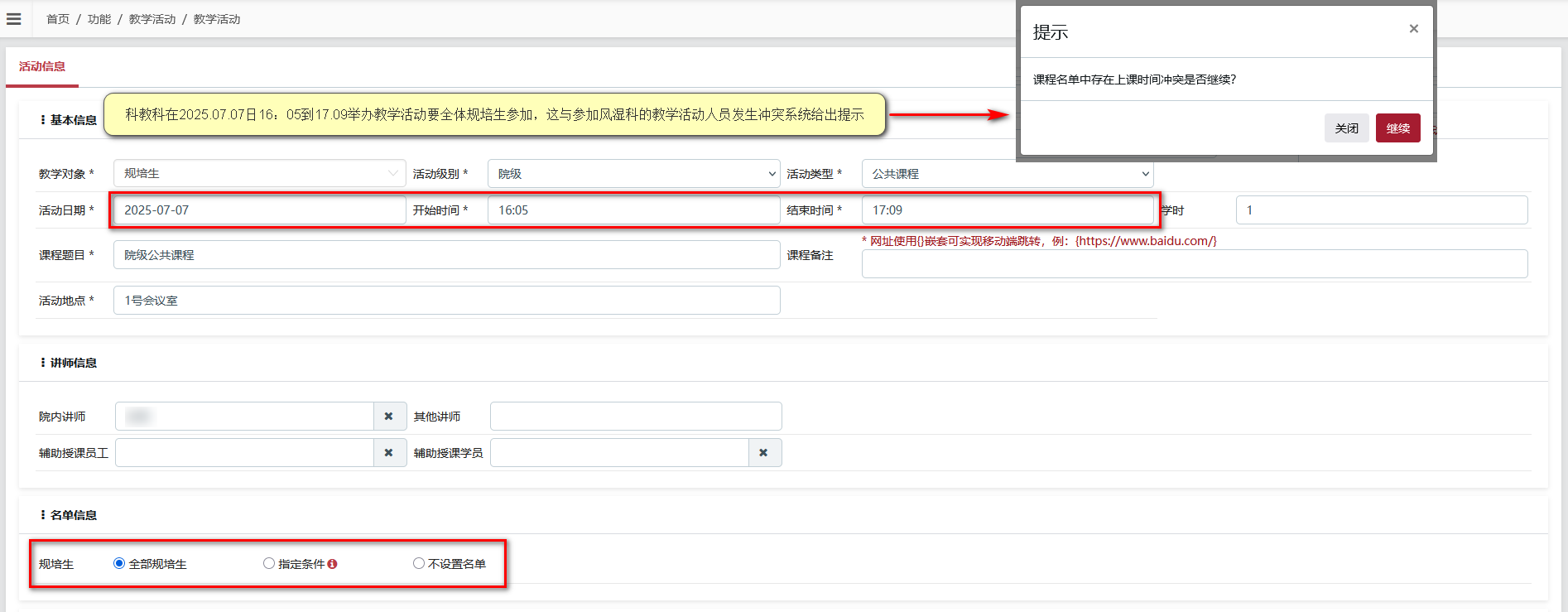Open the first 教学活动 breadcrumb link

click(x=152, y=19)
